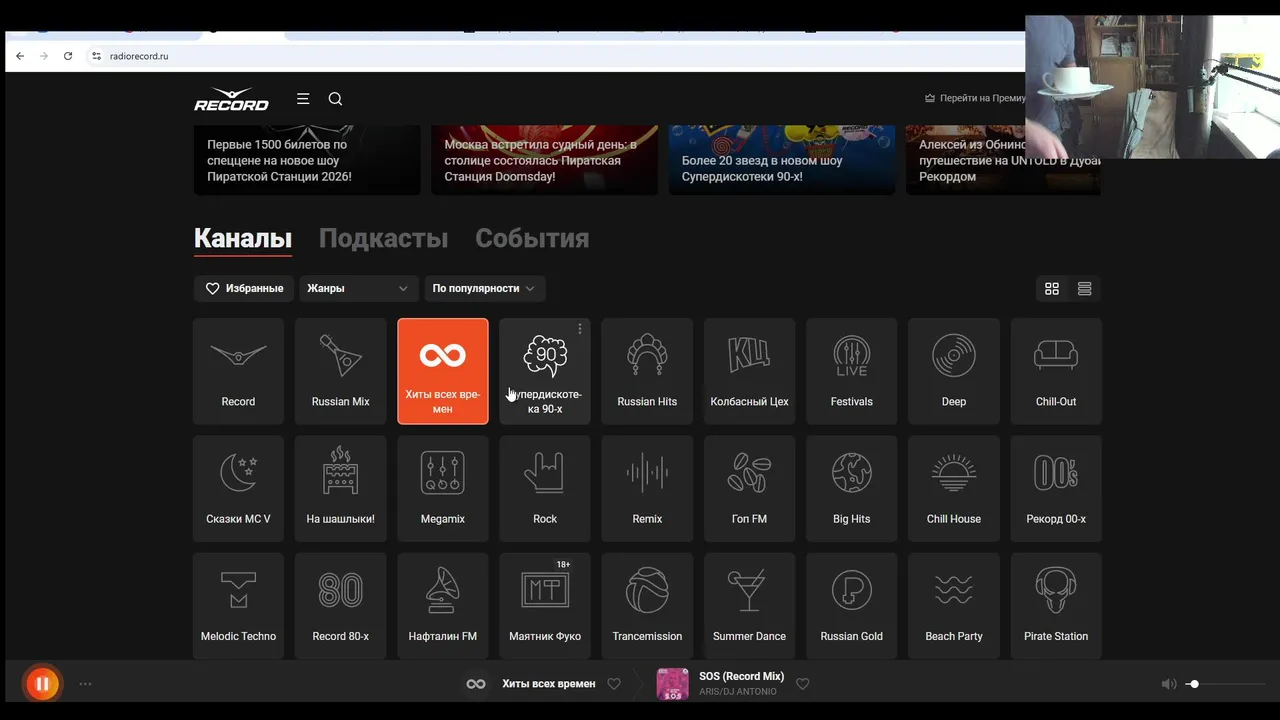Play the На шашлыки! channel
This screenshot has height=720, width=1280.
tap(340, 488)
